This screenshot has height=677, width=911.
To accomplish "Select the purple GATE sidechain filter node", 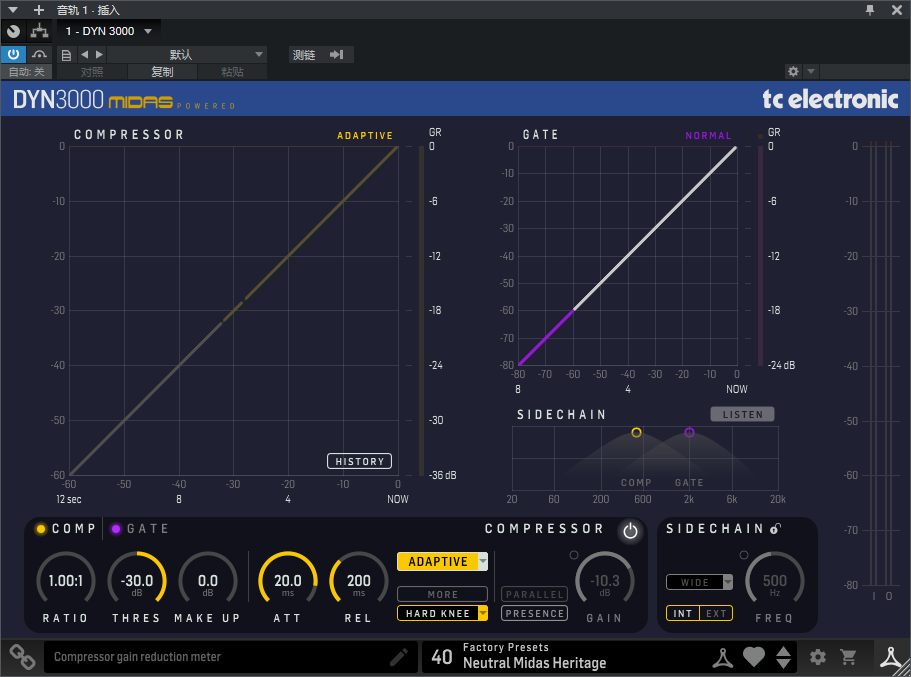I will 689,432.
